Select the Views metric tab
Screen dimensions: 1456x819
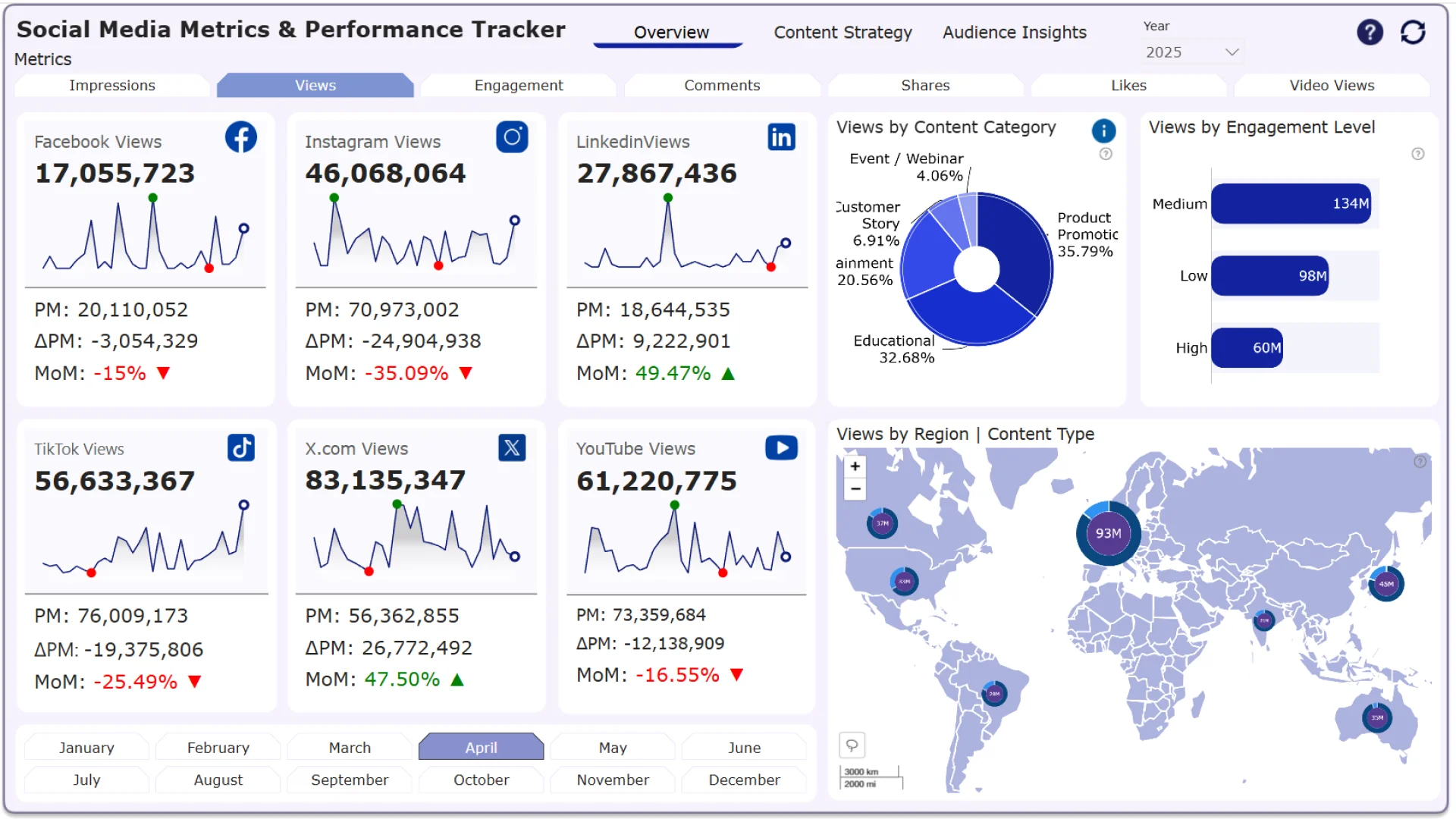[315, 86]
